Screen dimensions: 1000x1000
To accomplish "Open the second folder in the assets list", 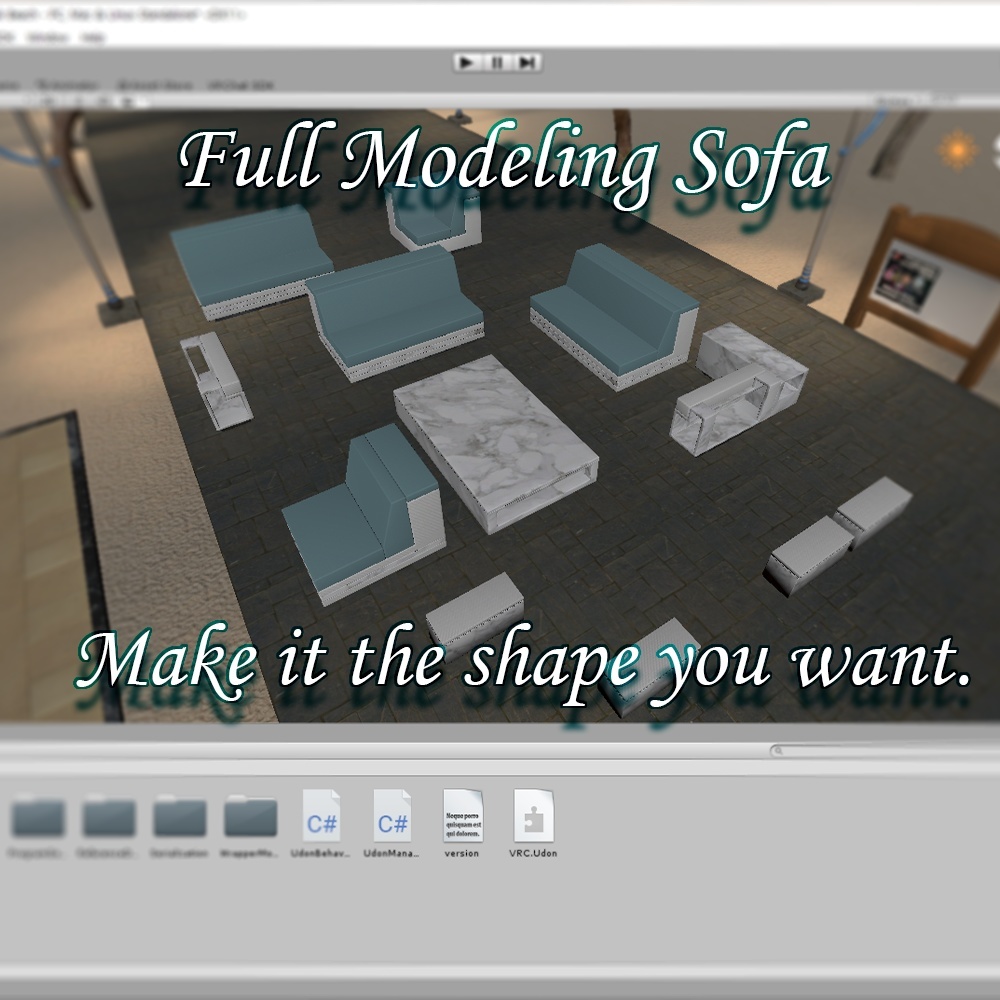I will [108, 823].
